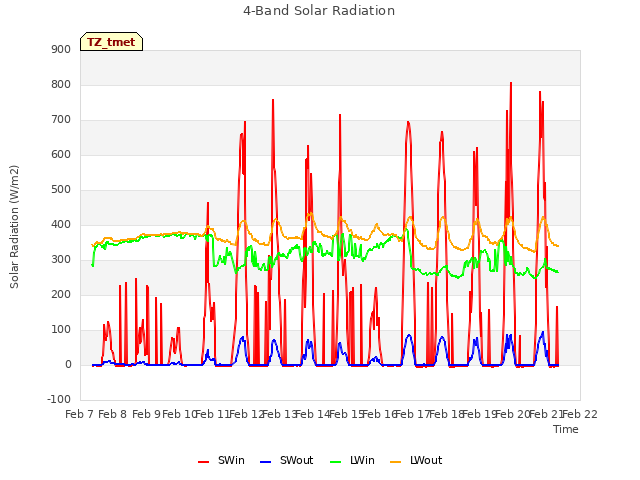Click the Feb 8 x-axis tick label

pos(113,414)
